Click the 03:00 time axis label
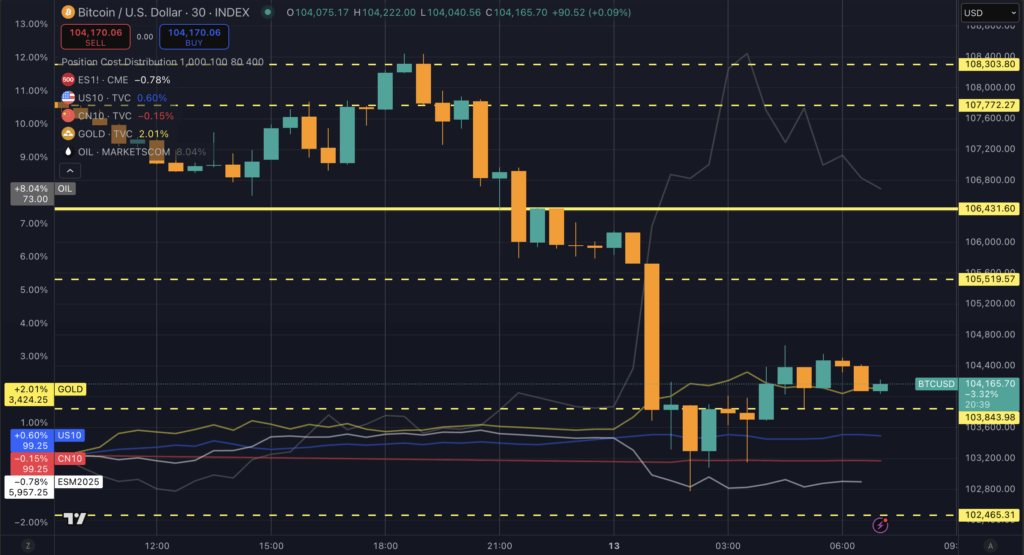Viewport: 1024px width, 555px height. [x=728, y=546]
